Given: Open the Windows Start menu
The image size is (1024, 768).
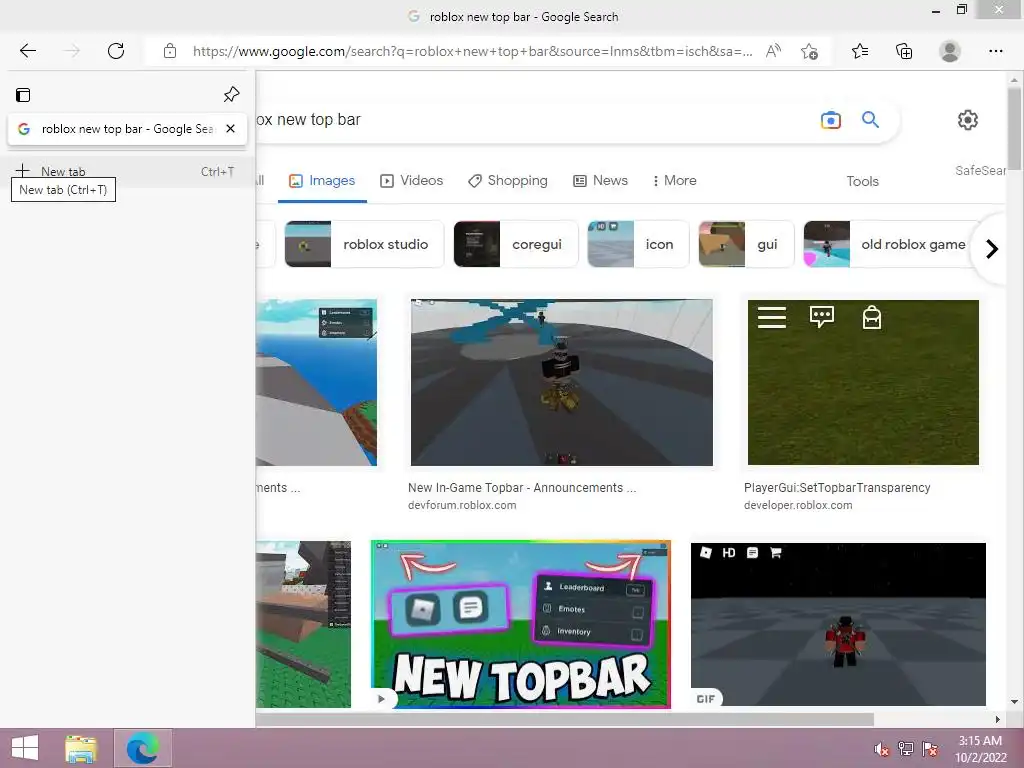Looking at the screenshot, I should (x=25, y=748).
